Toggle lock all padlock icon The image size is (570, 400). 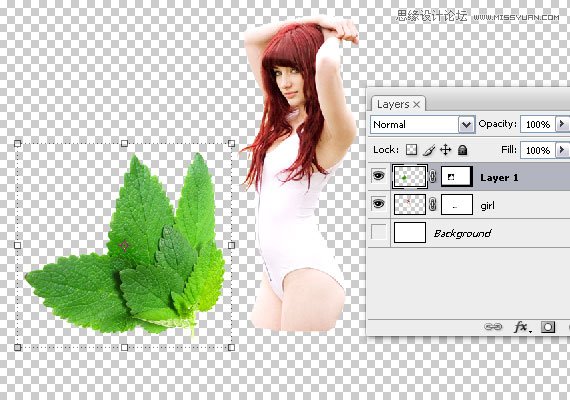pyautogui.click(x=462, y=150)
